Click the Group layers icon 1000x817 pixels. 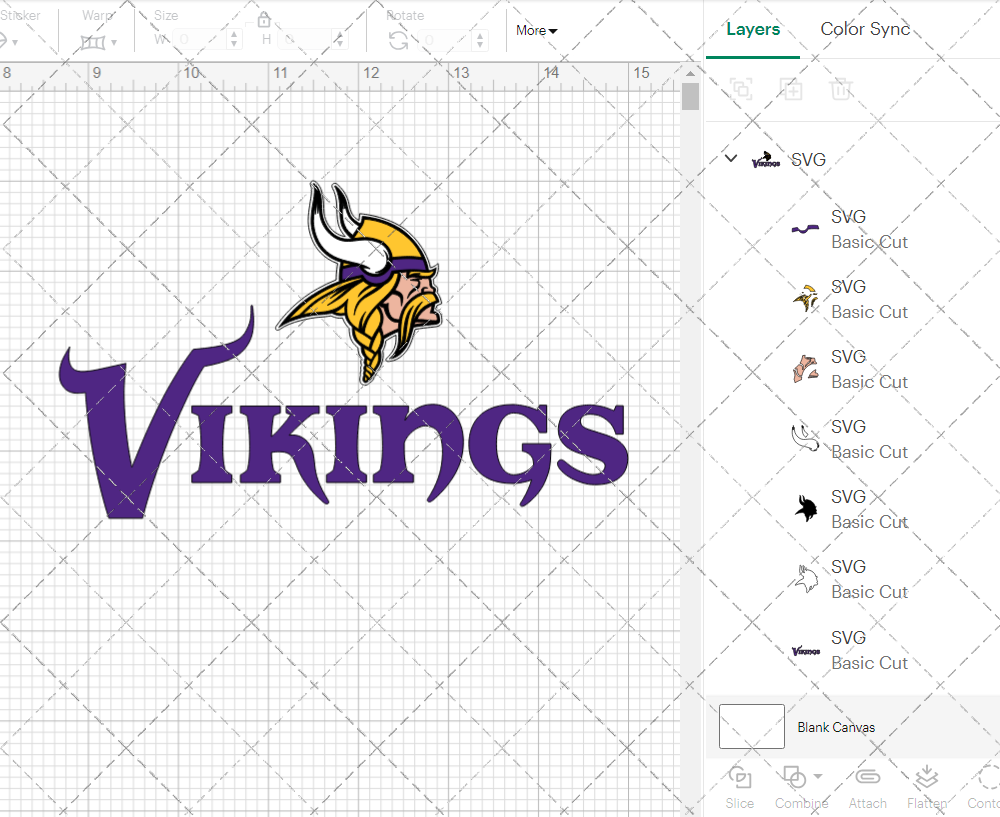coord(740,89)
